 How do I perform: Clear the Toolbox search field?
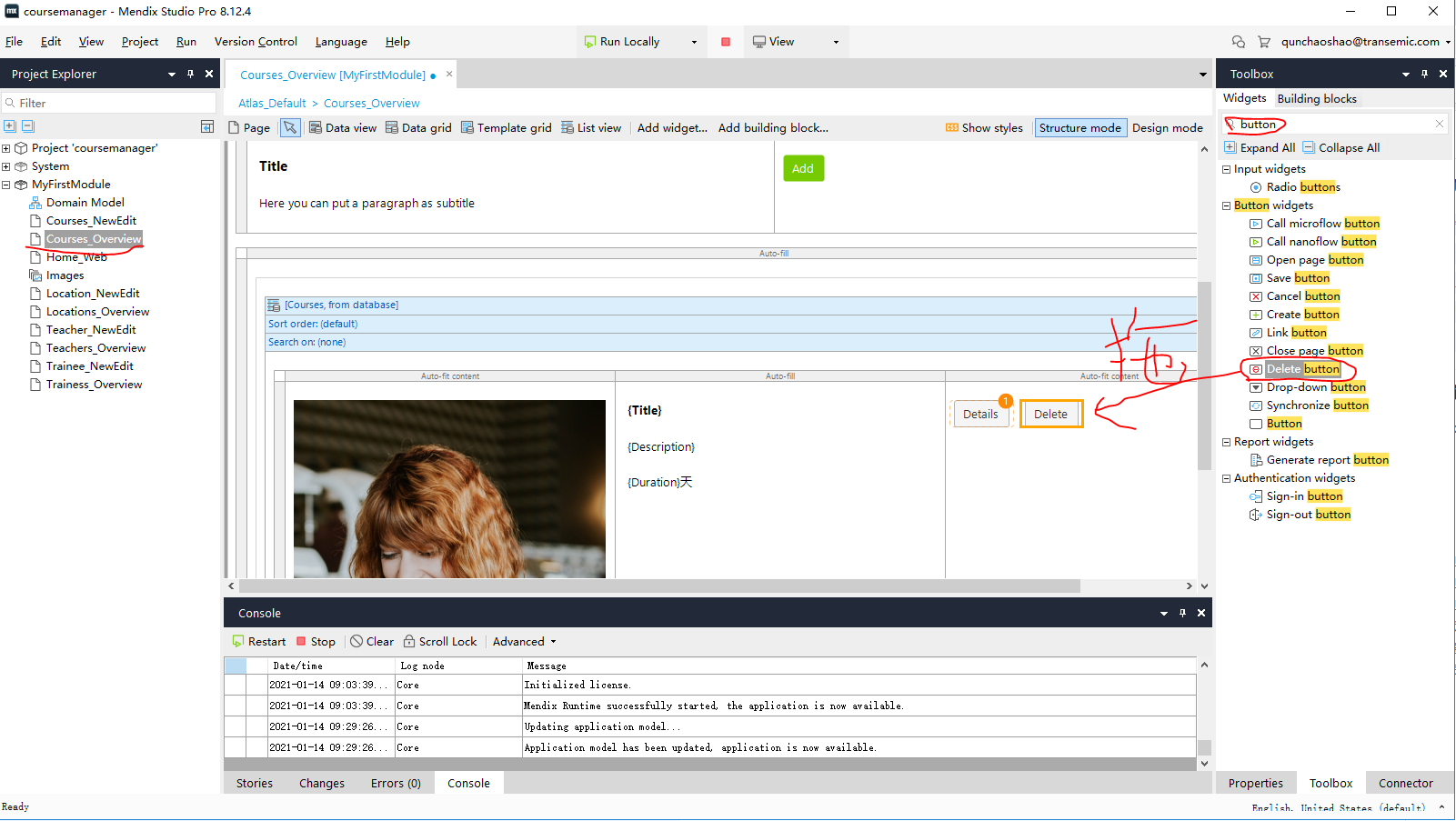tap(1440, 125)
